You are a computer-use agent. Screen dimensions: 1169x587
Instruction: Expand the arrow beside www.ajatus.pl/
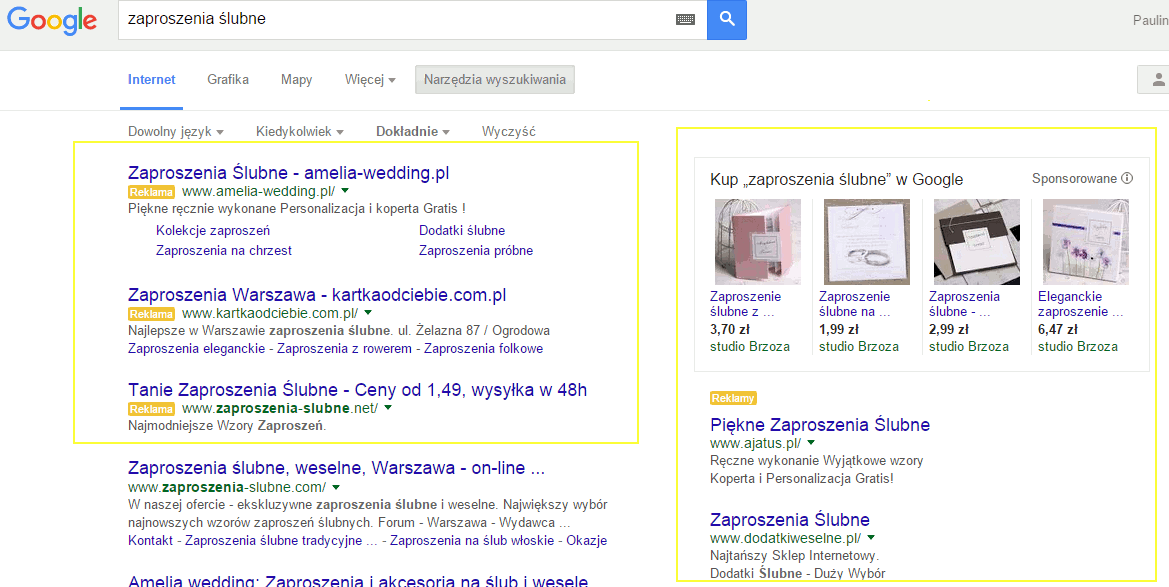point(811,443)
